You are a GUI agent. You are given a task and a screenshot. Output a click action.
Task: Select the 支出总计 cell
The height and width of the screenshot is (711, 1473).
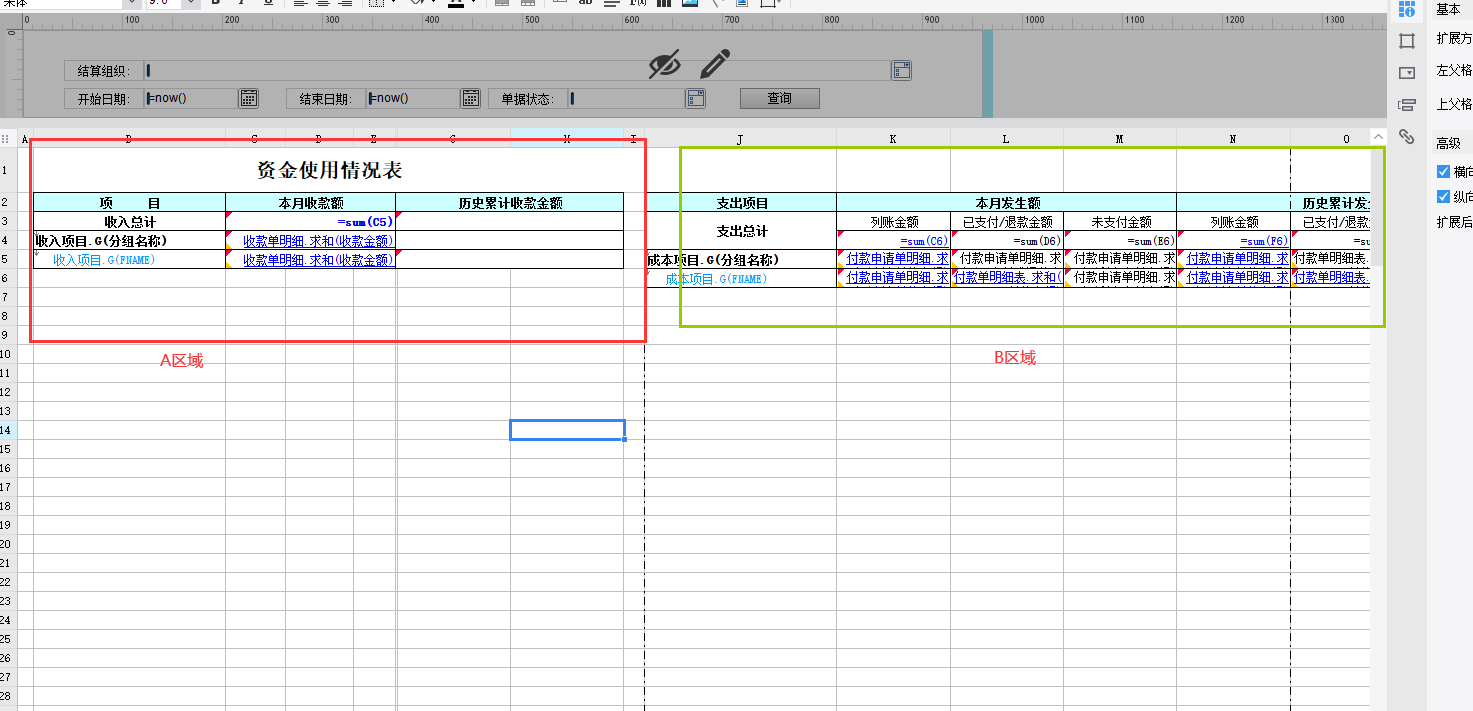pos(740,231)
